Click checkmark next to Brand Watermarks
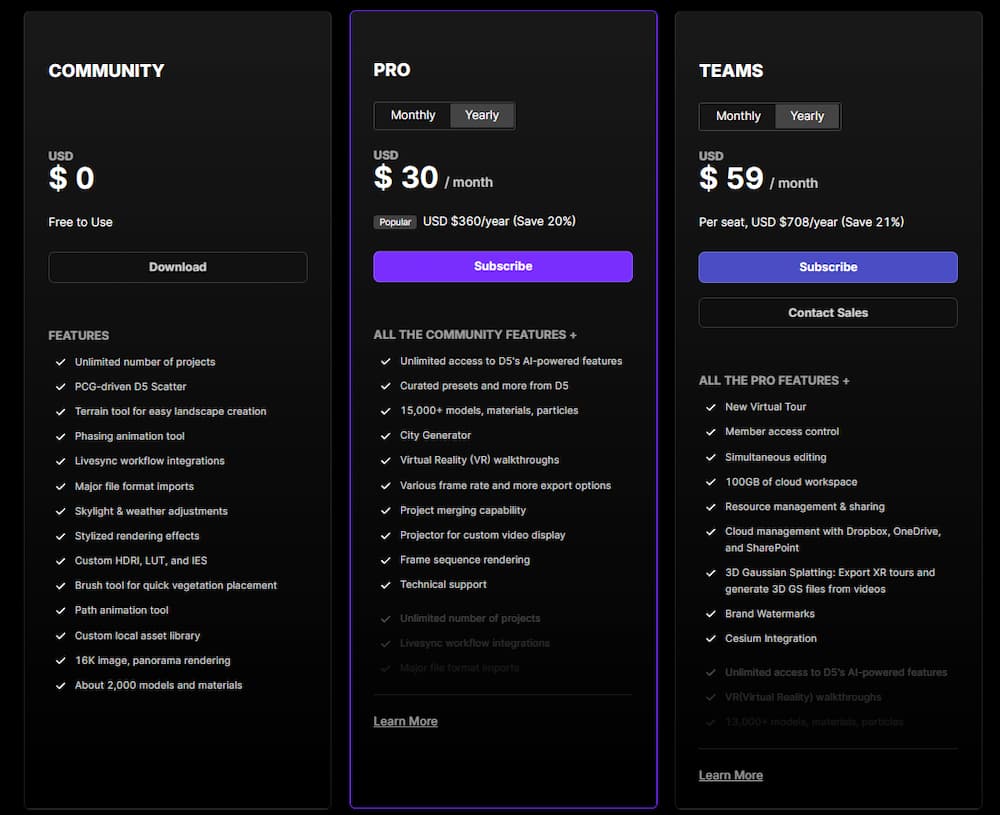 coord(710,613)
